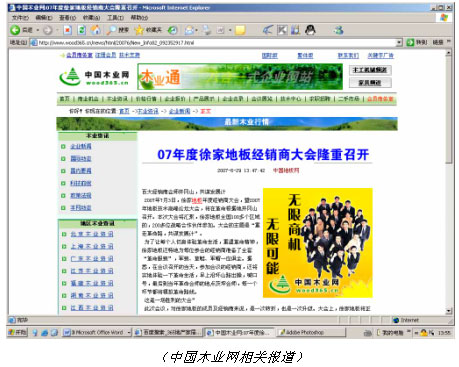
Task: Click the 木业通 green banner advertisement
Action: pos(240,77)
